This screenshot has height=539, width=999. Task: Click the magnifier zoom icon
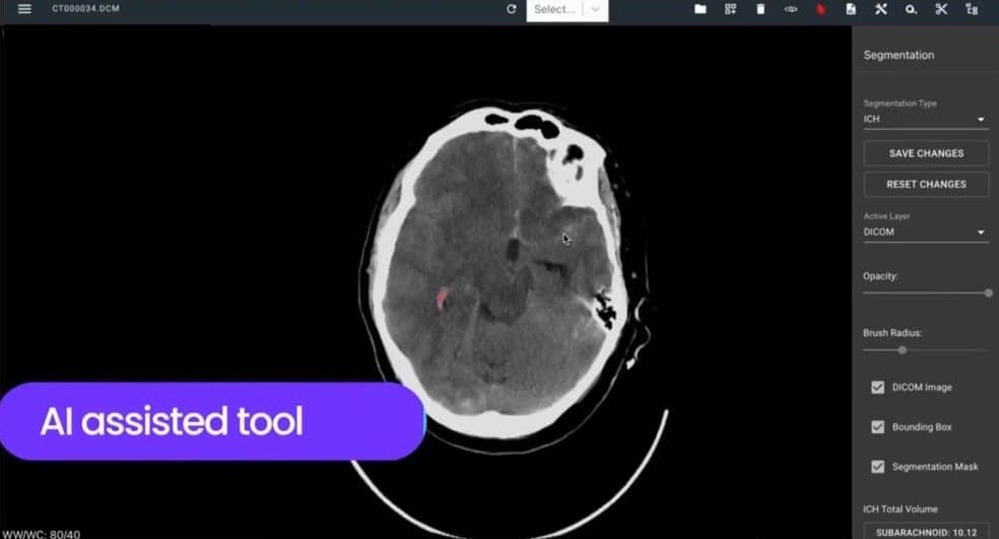911,9
